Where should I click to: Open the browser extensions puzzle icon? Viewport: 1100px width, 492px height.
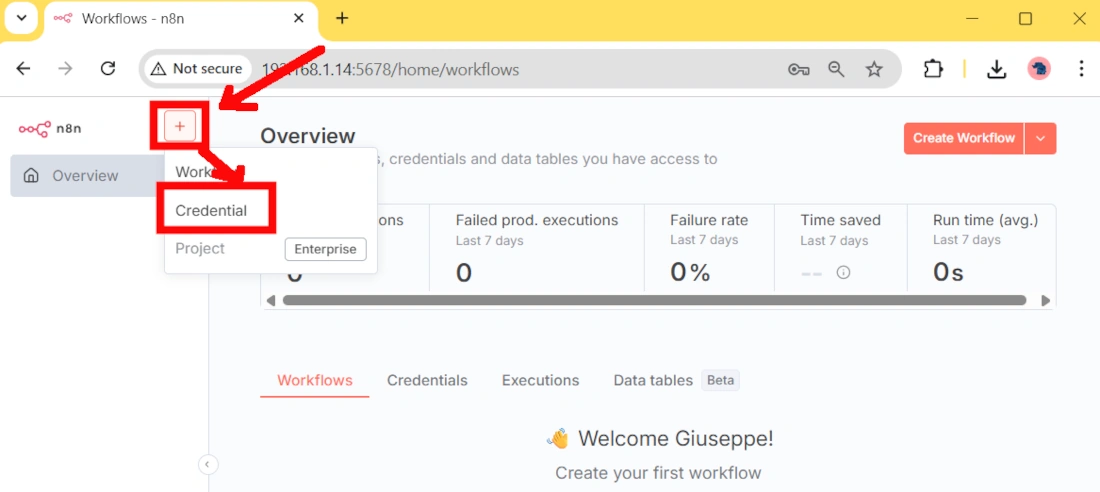[933, 69]
